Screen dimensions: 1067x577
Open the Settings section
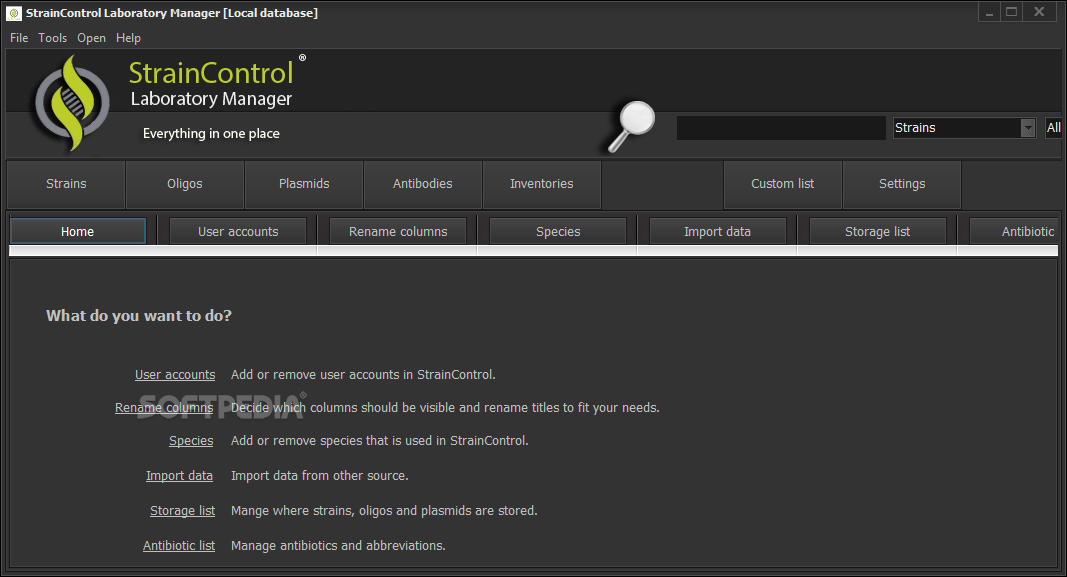[x=902, y=184]
